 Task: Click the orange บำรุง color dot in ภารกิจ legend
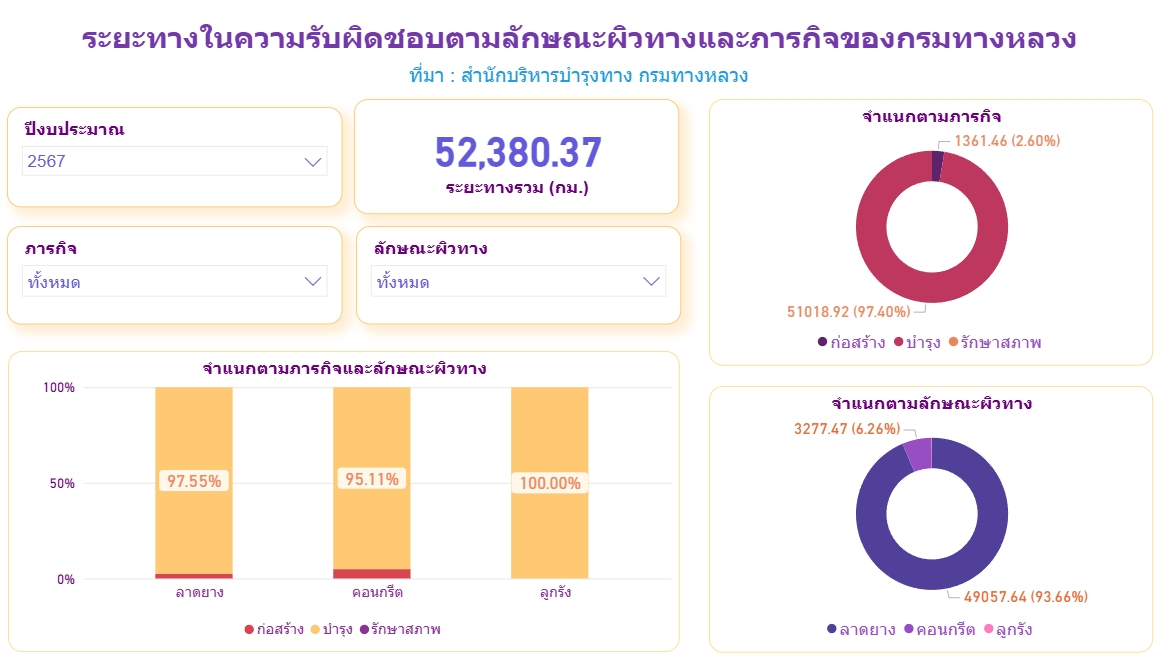899,341
